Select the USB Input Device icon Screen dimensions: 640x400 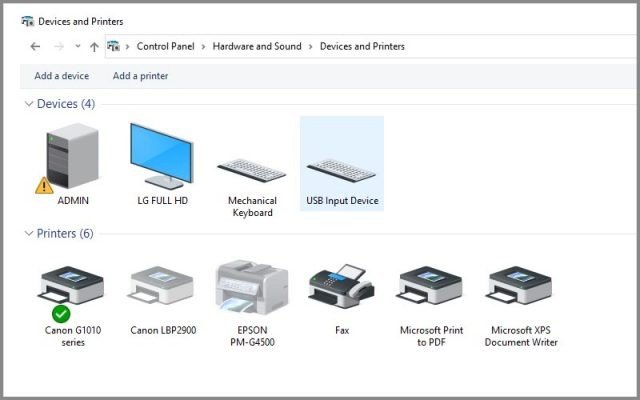tap(342, 171)
